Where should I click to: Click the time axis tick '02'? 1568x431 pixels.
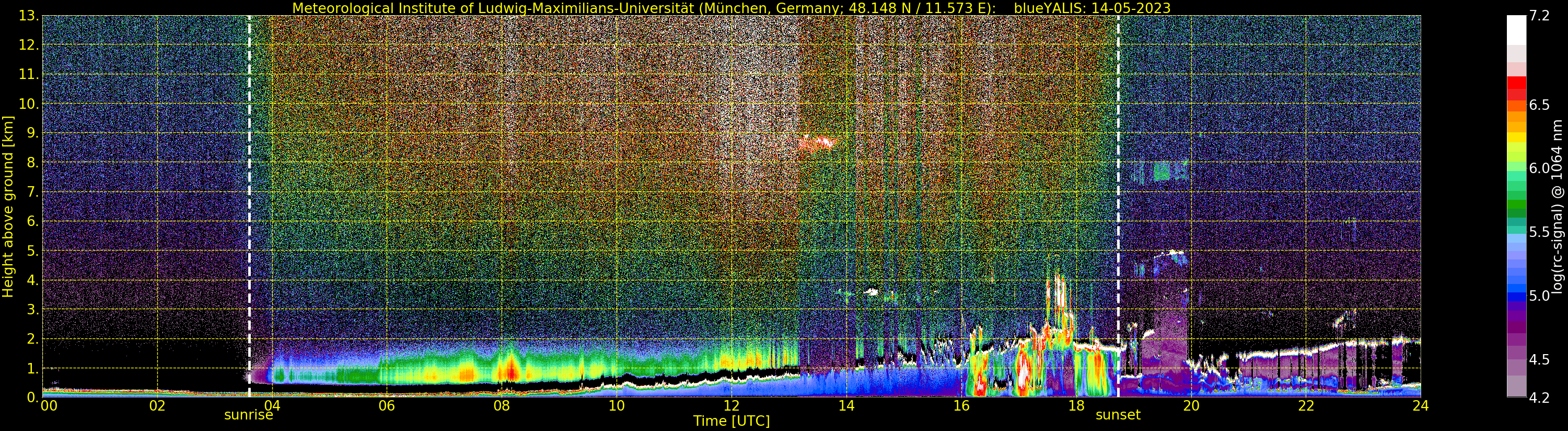(x=157, y=406)
